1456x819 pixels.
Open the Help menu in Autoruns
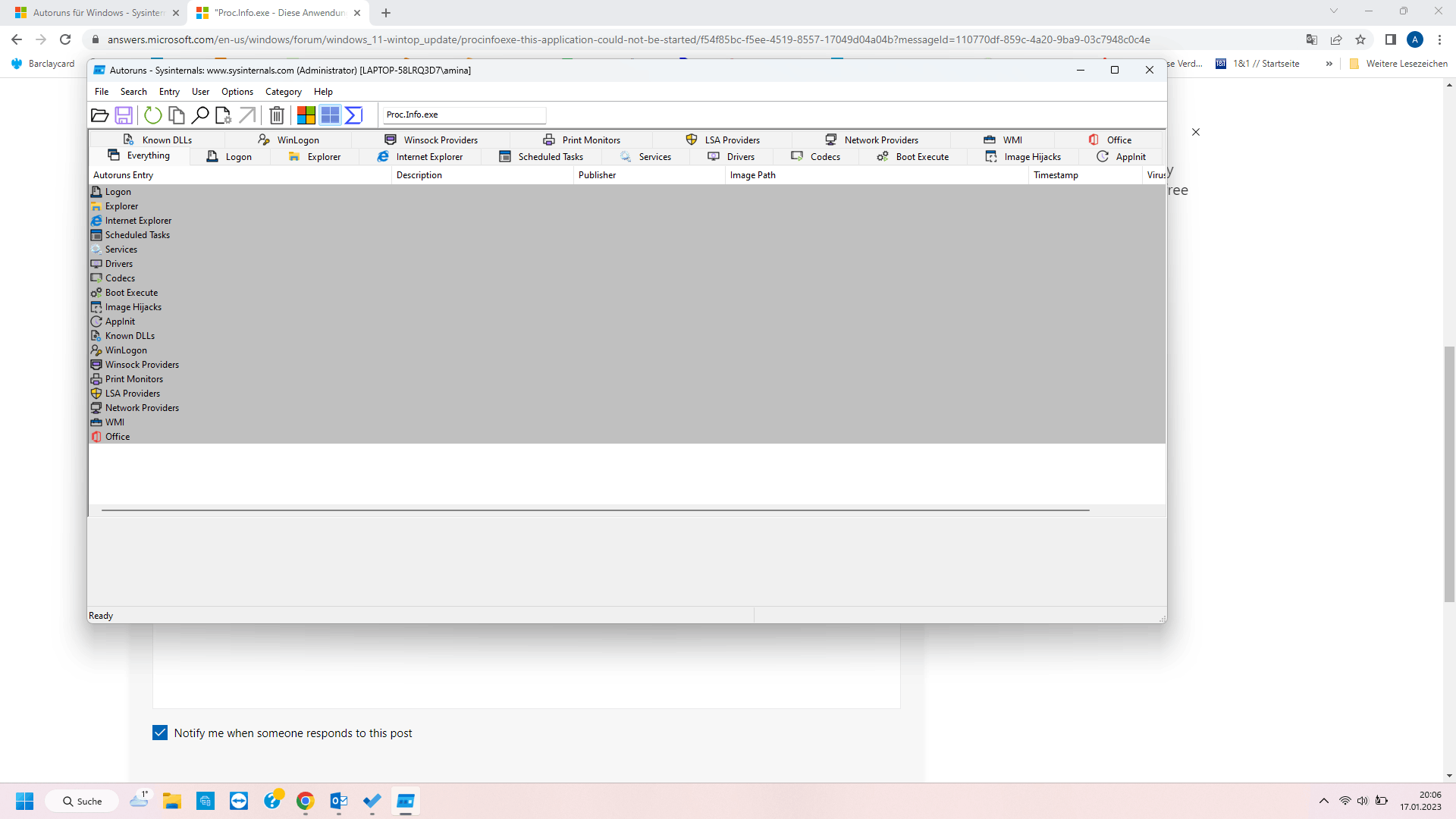[323, 92]
